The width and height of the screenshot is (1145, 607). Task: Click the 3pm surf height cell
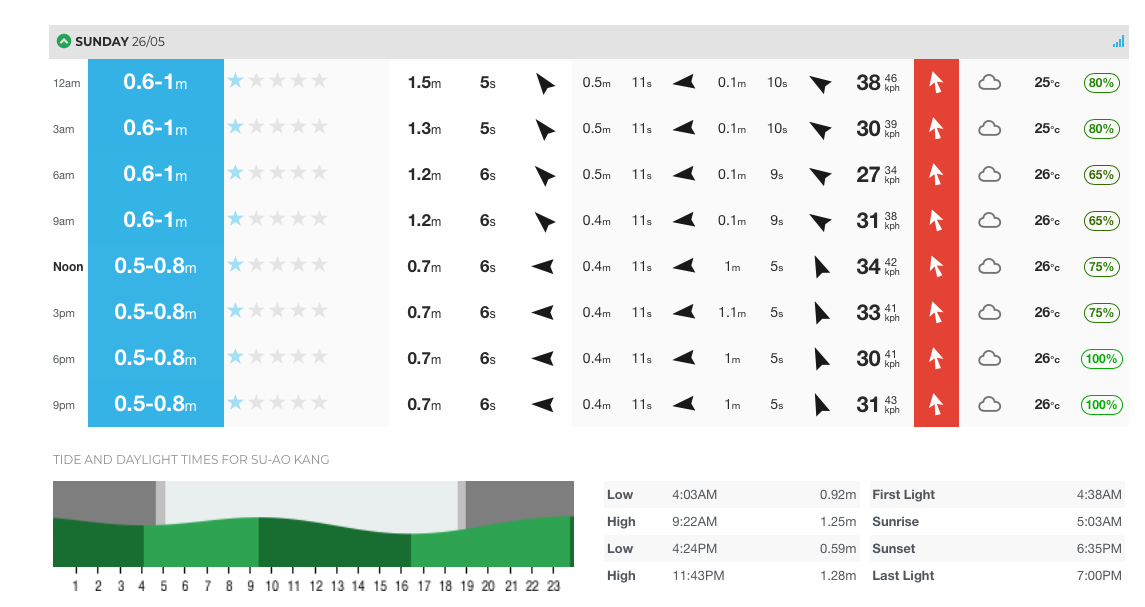pos(156,313)
